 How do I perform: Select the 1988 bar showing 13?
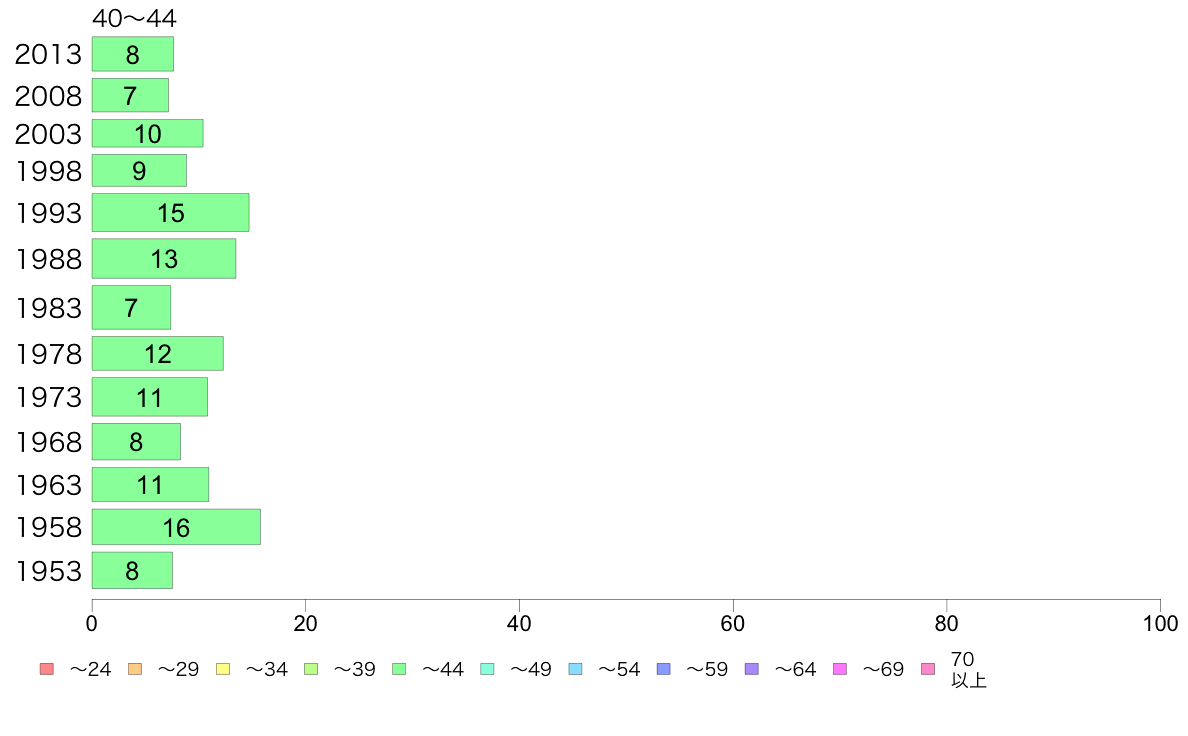[x=164, y=259]
